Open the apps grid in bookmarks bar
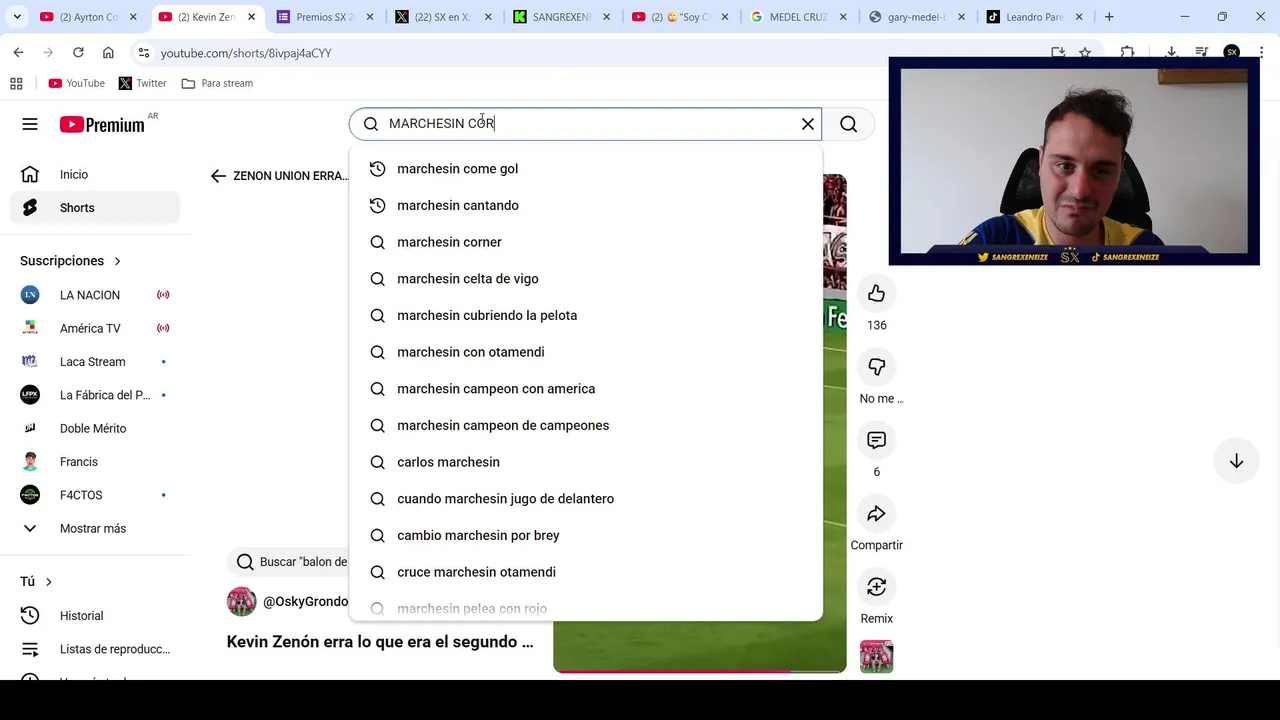The width and height of the screenshot is (1280, 720). pyautogui.click(x=16, y=83)
